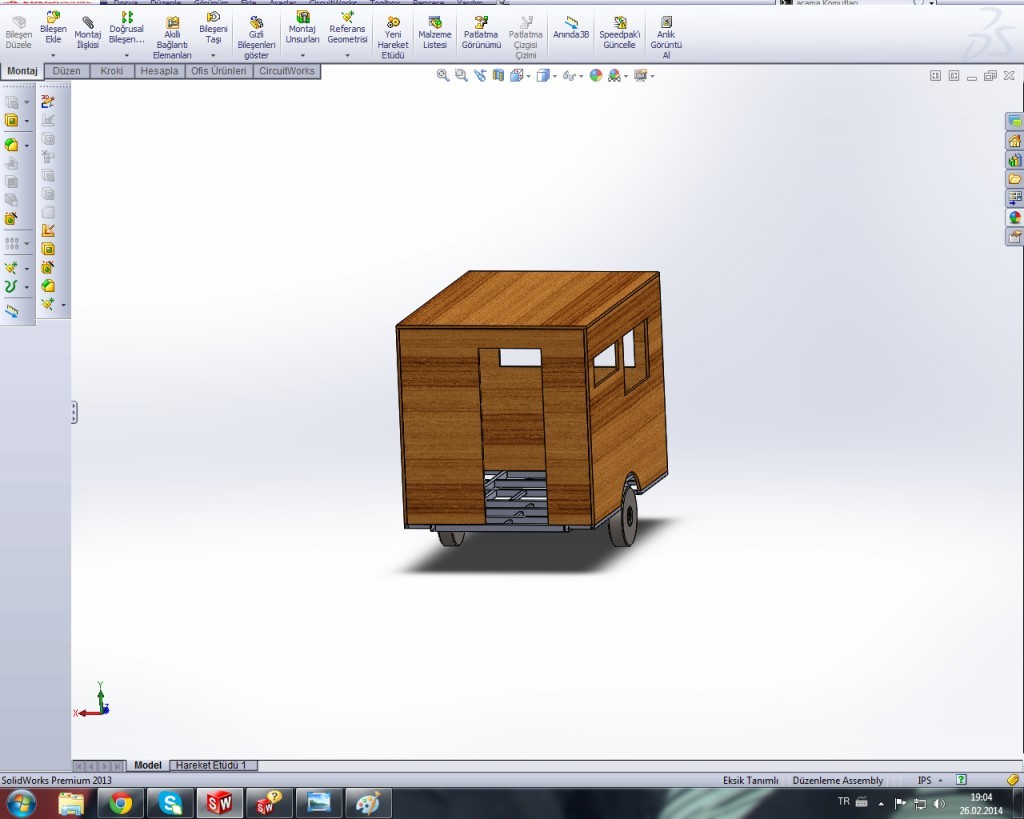This screenshot has height=819, width=1024.
Task: Click the Bileşen Ekle (Insert Component) icon
Action: point(53,19)
